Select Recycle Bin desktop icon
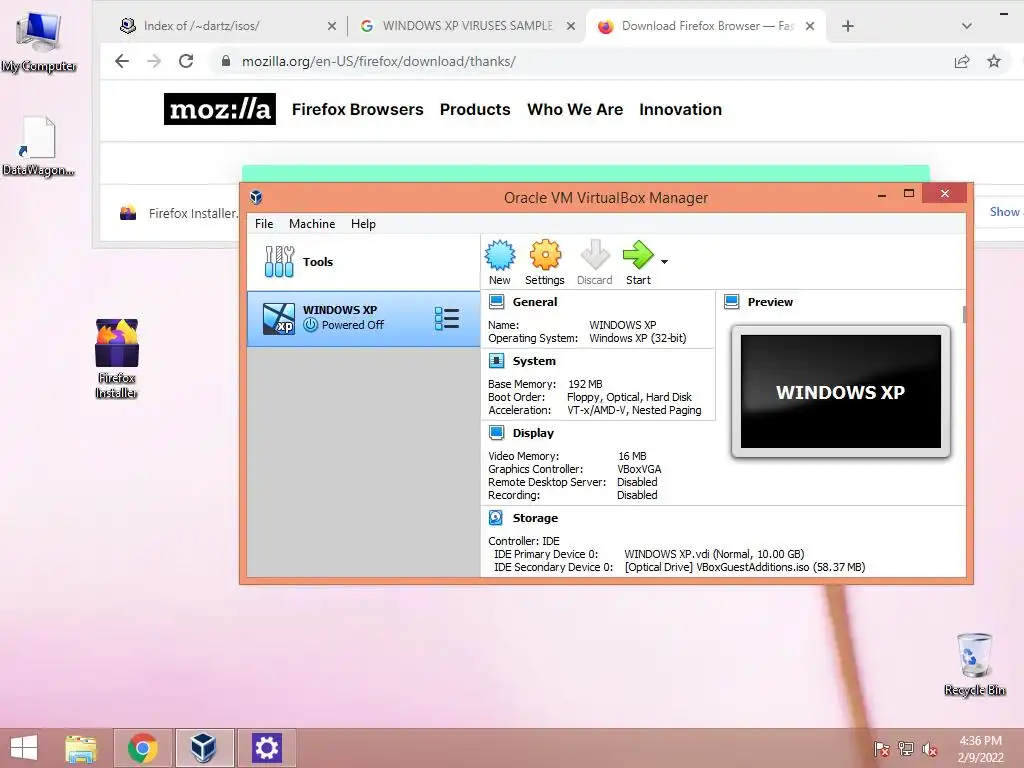This screenshot has height=768, width=1024. coord(974,665)
